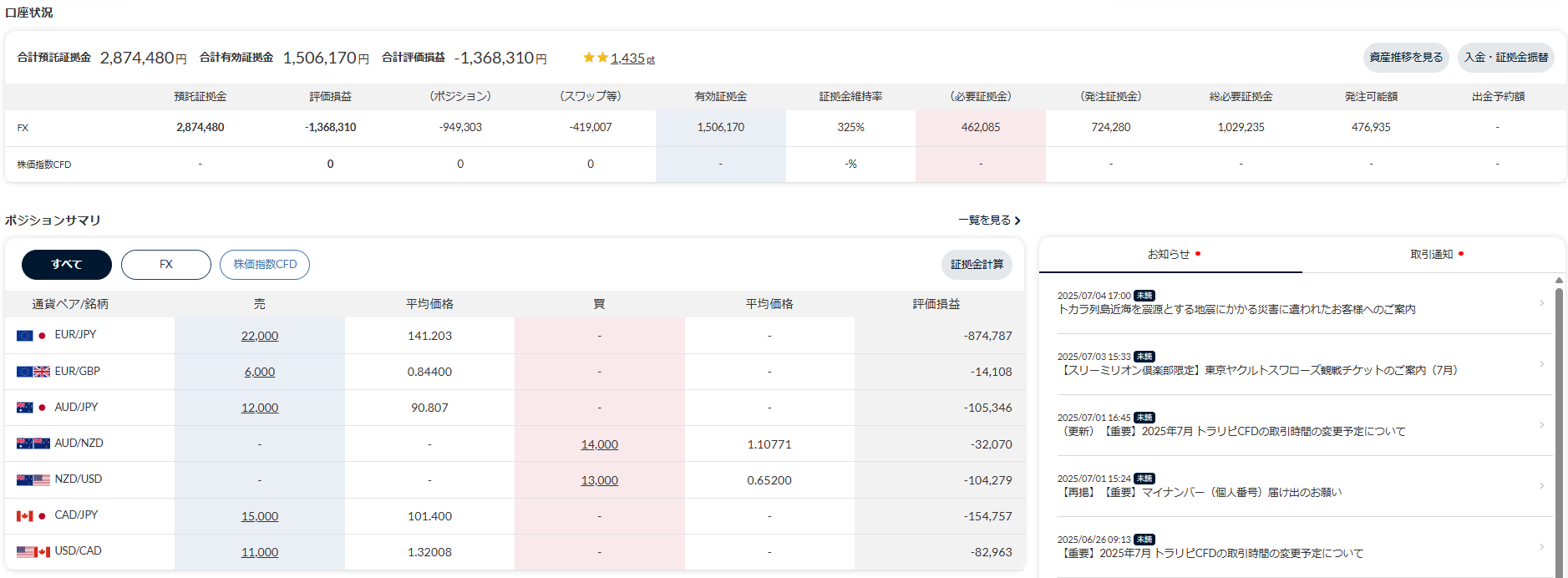Click the gold star points icon
The height and width of the screenshot is (578, 1568).
pyautogui.click(x=596, y=58)
